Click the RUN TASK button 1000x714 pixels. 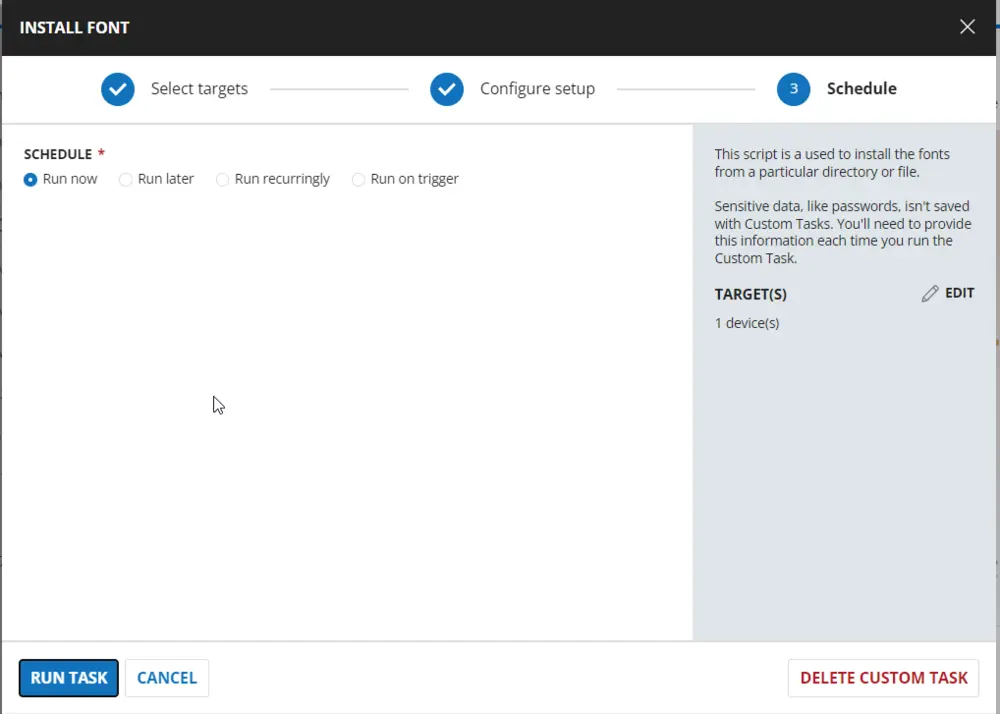pos(69,678)
